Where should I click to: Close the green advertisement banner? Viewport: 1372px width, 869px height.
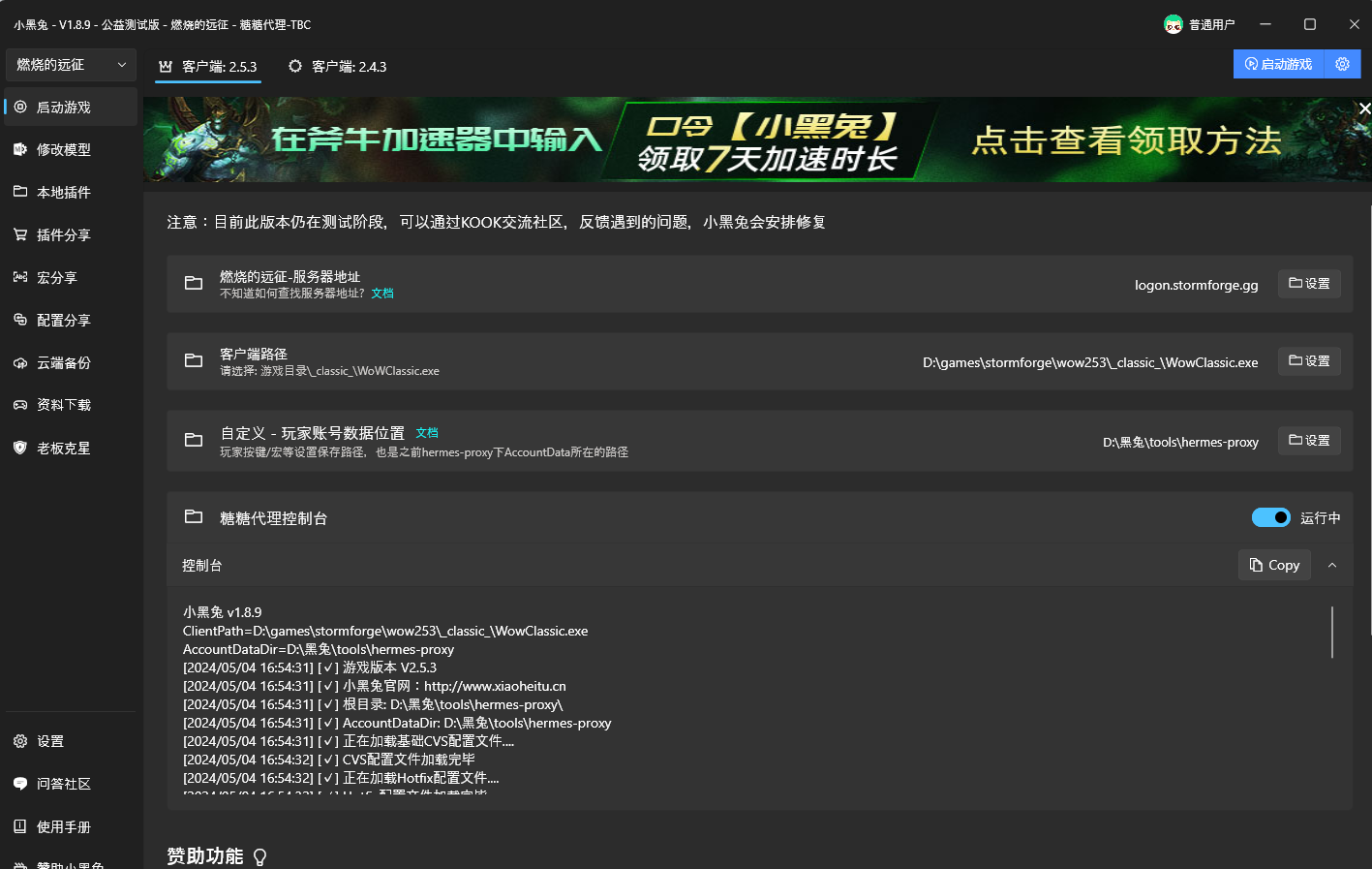[1364, 109]
